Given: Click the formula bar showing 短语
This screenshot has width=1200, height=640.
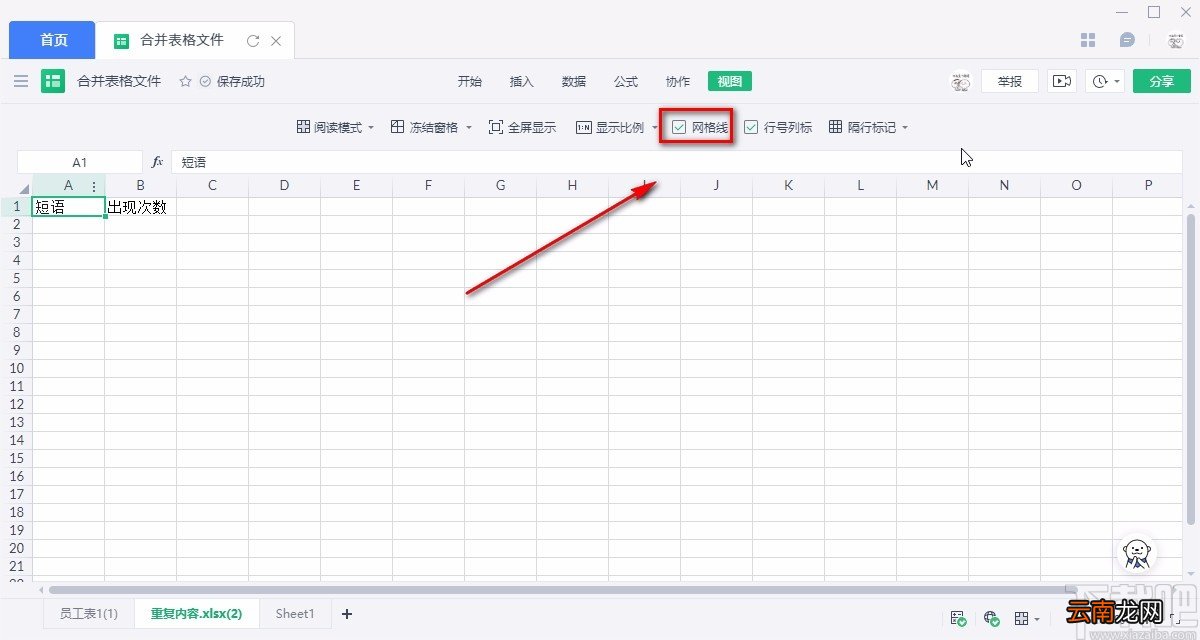Looking at the screenshot, I should click(x=676, y=162).
